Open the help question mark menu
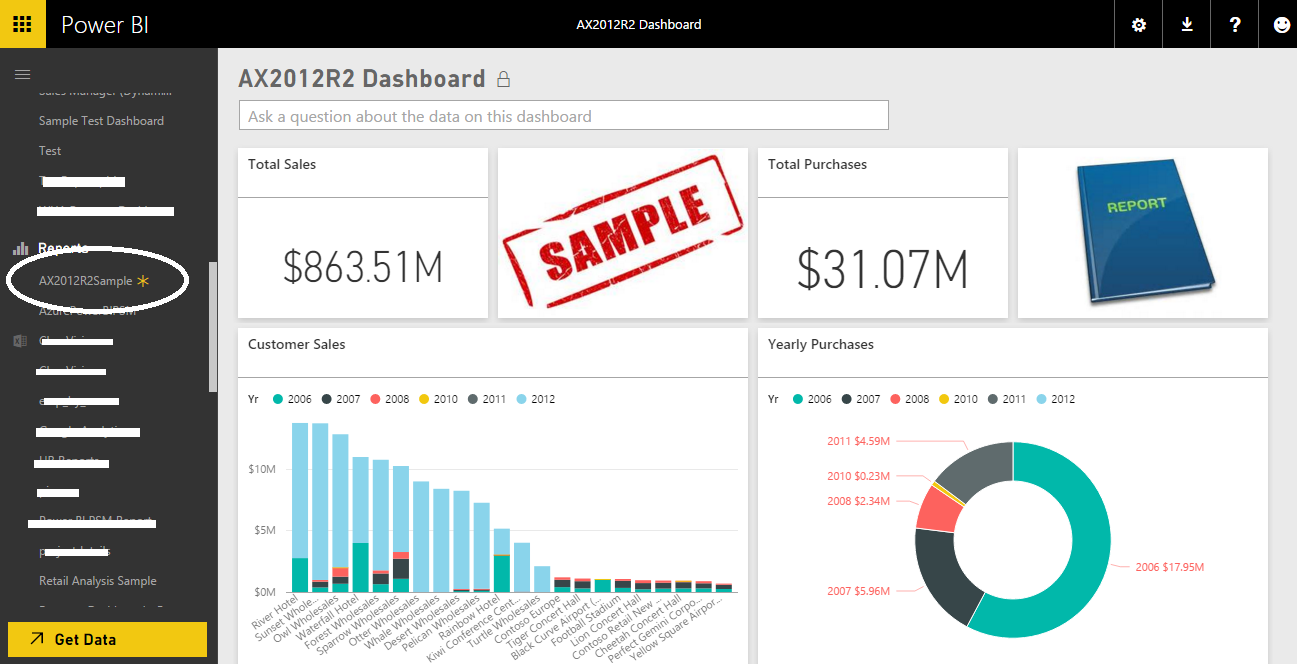The height and width of the screenshot is (664, 1297). [x=1235, y=25]
